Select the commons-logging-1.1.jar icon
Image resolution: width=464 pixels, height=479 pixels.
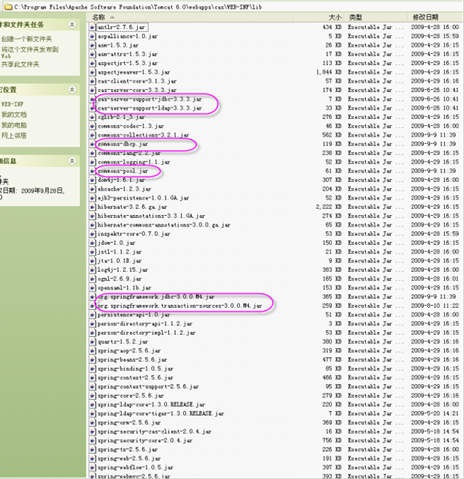click(x=93, y=162)
